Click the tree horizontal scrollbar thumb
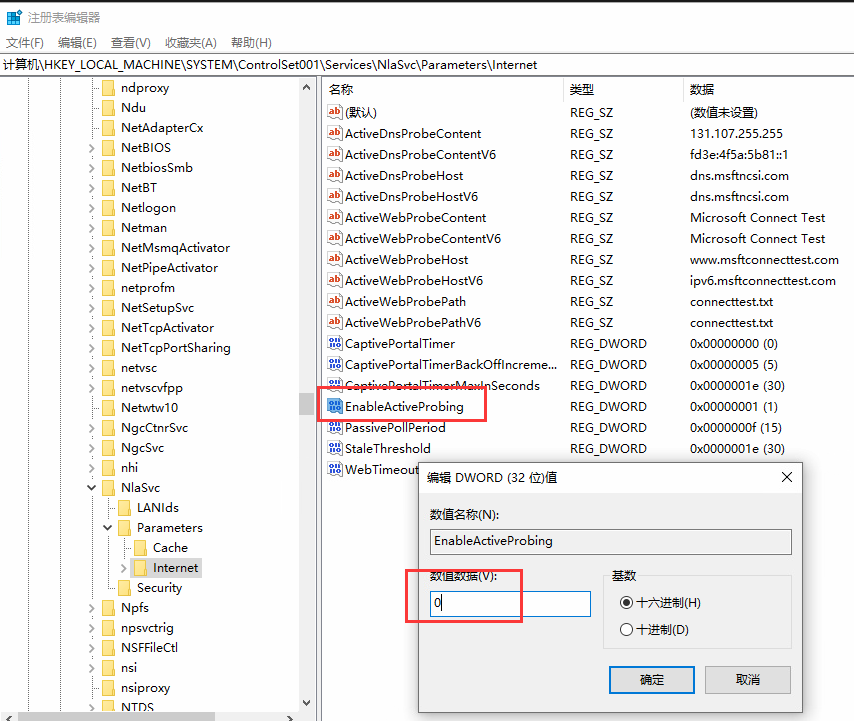The image size is (854, 721). point(116,717)
